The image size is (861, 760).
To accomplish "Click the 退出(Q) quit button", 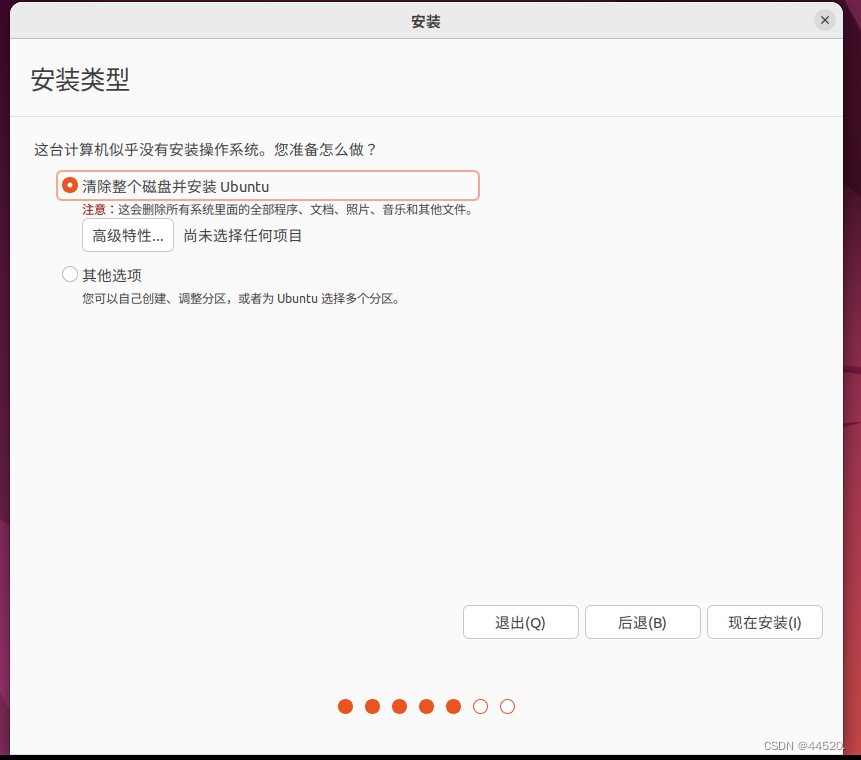I will coord(521,622).
